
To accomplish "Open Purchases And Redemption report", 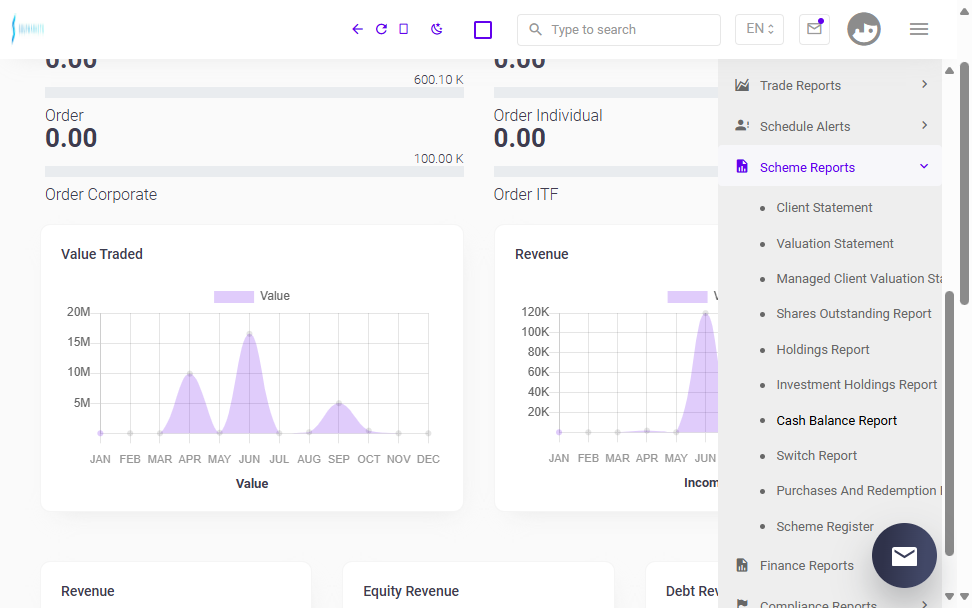I will pyautogui.click(x=859, y=491).
